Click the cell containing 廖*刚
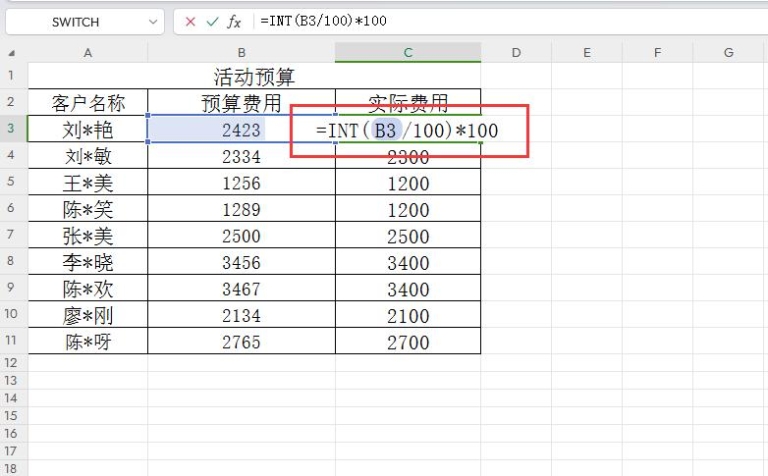The image size is (768, 476). (x=88, y=315)
